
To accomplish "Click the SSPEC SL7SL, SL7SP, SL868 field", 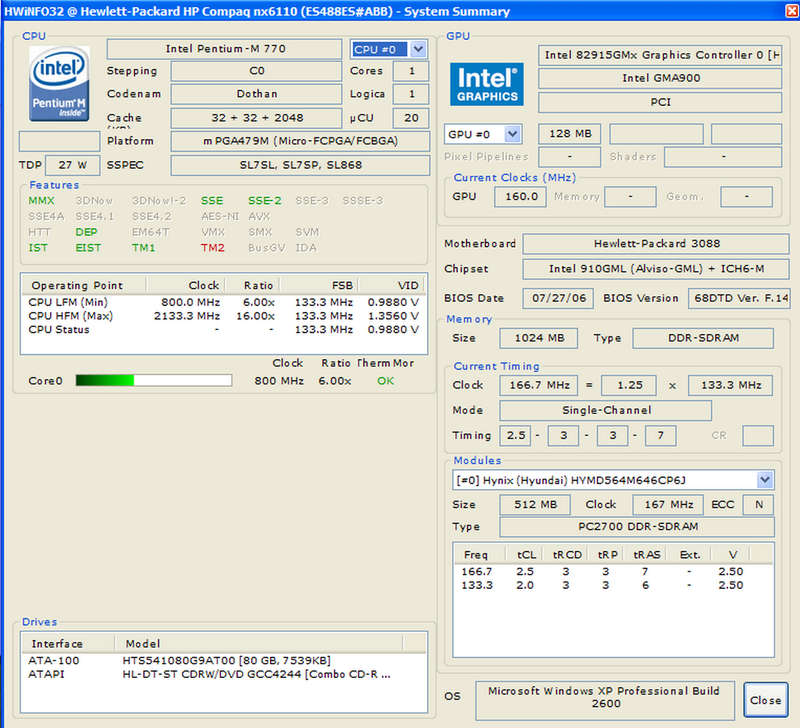I will pos(300,165).
